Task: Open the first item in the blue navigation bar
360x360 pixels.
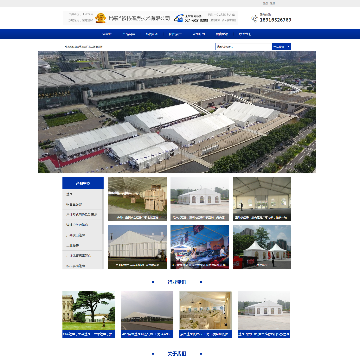Action: (x=107, y=34)
